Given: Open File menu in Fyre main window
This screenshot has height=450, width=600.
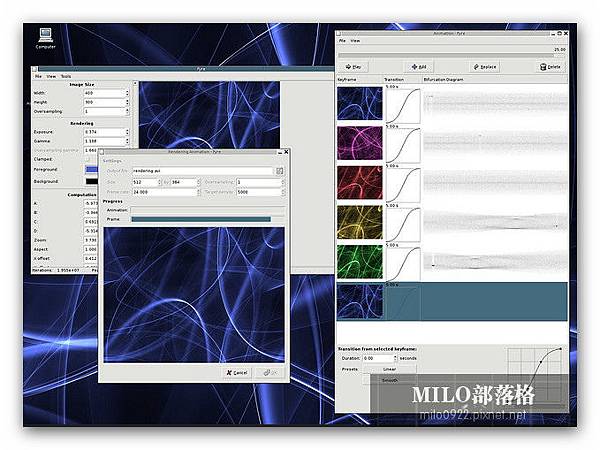Looking at the screenshot, I should coord(38,76).
